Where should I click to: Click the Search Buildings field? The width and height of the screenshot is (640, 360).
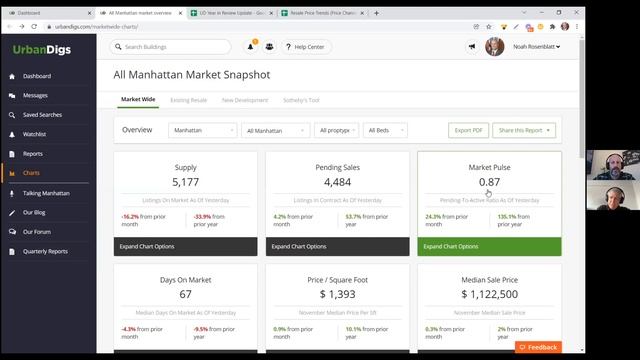(x=170, y=47)
